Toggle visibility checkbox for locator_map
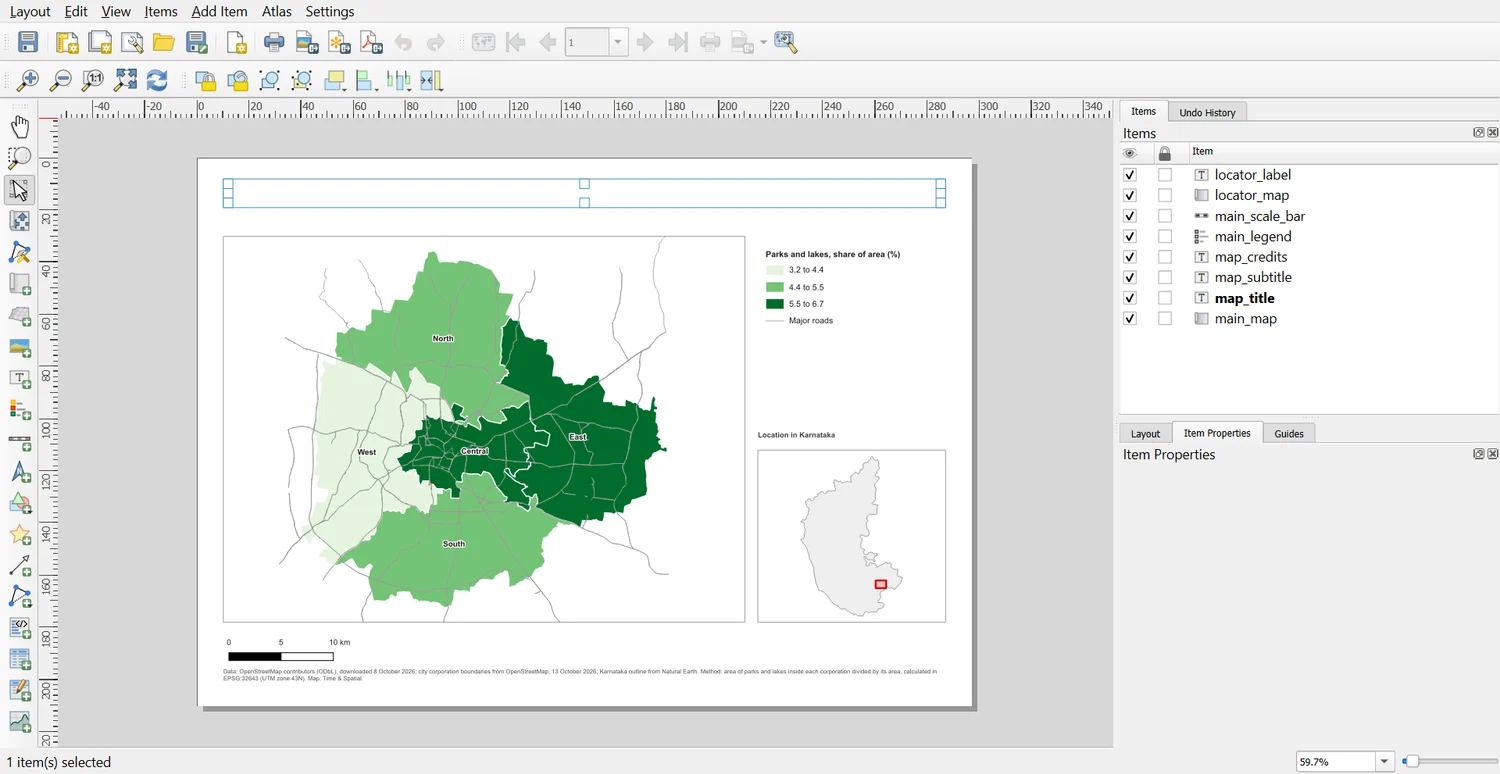This screenshot has height=774, width=1500. (x=1130, y=196)
